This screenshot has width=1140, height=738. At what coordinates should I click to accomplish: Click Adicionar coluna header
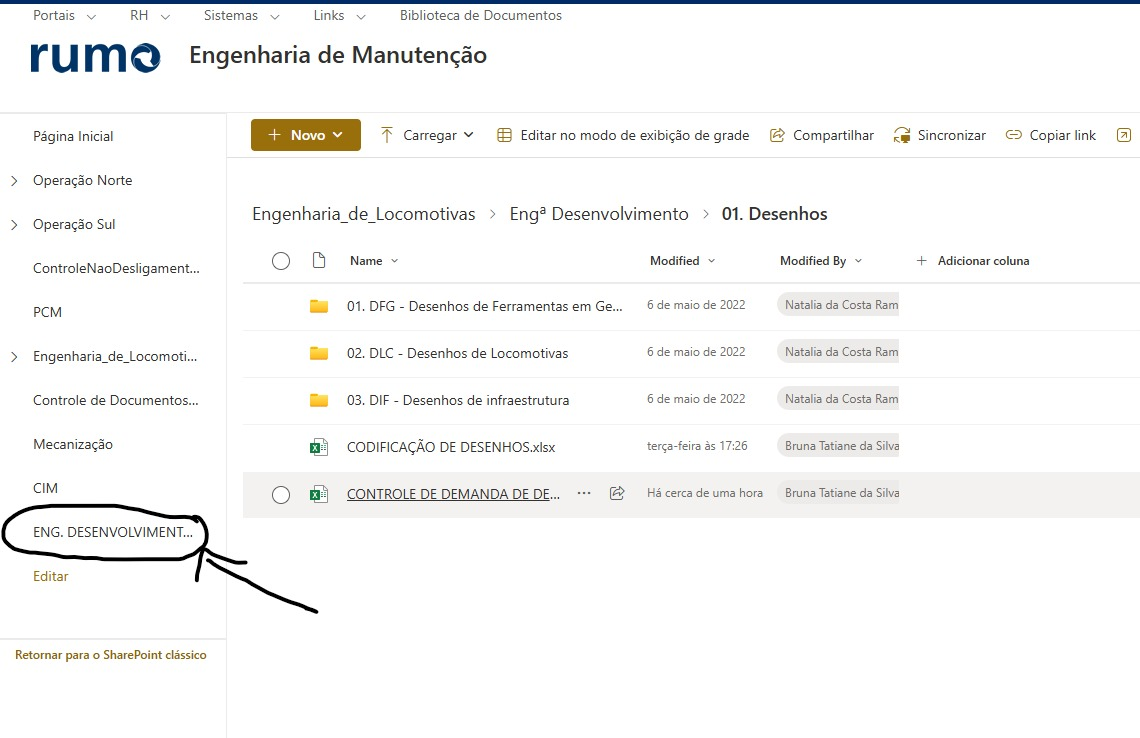tap(973, 261)
